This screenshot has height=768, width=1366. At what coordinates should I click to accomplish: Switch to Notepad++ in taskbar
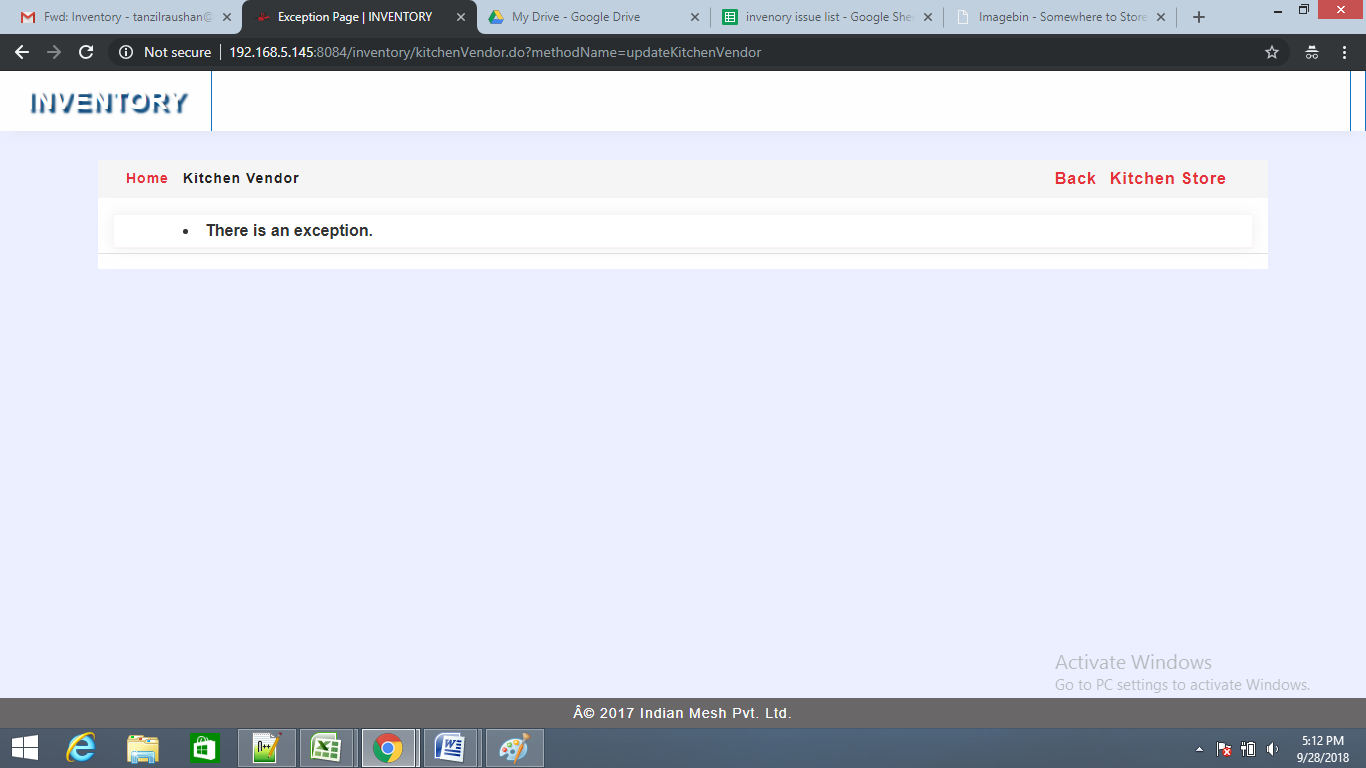(267, 748)
